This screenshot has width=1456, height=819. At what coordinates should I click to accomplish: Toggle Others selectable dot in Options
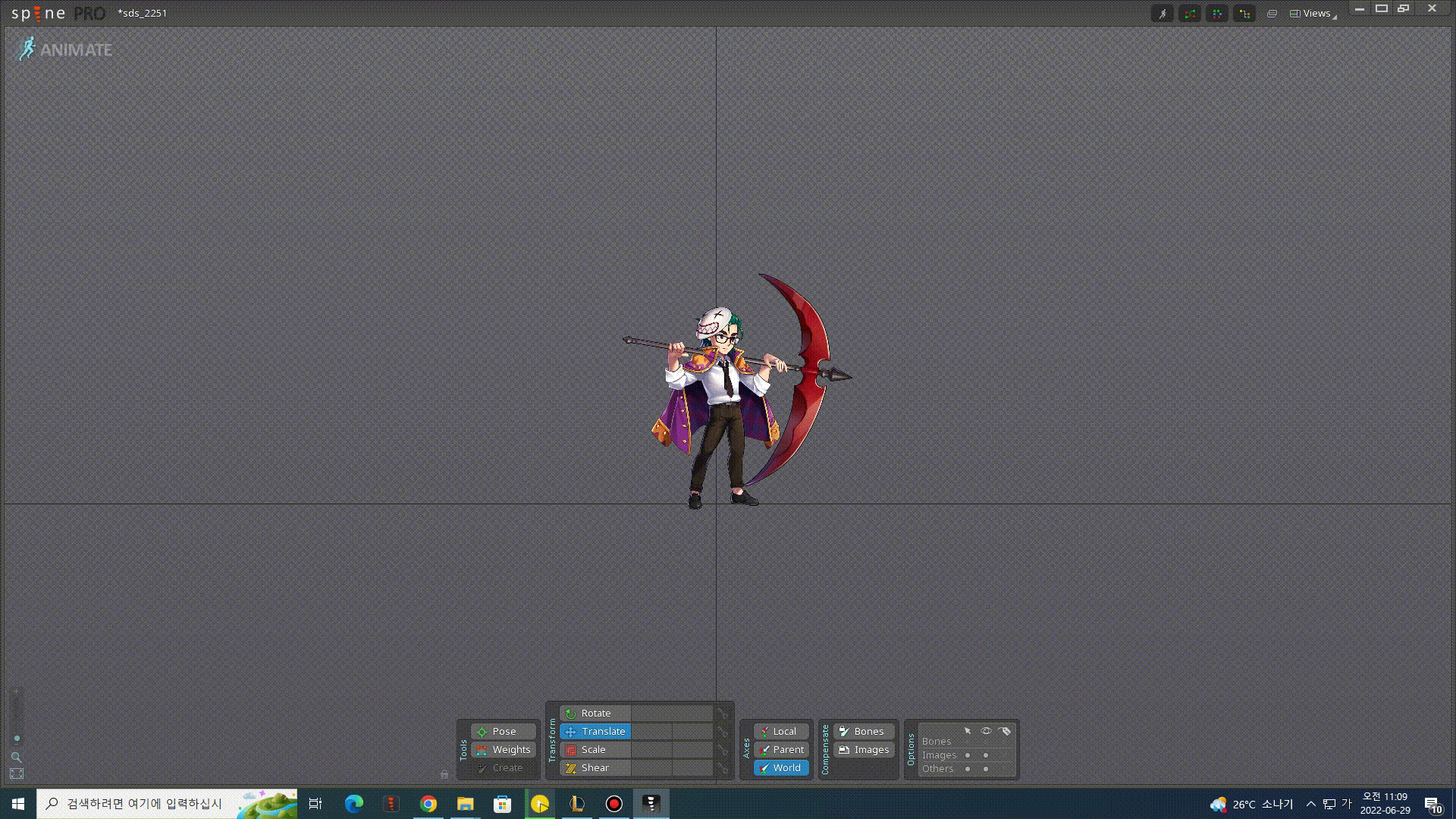(968, 769)
